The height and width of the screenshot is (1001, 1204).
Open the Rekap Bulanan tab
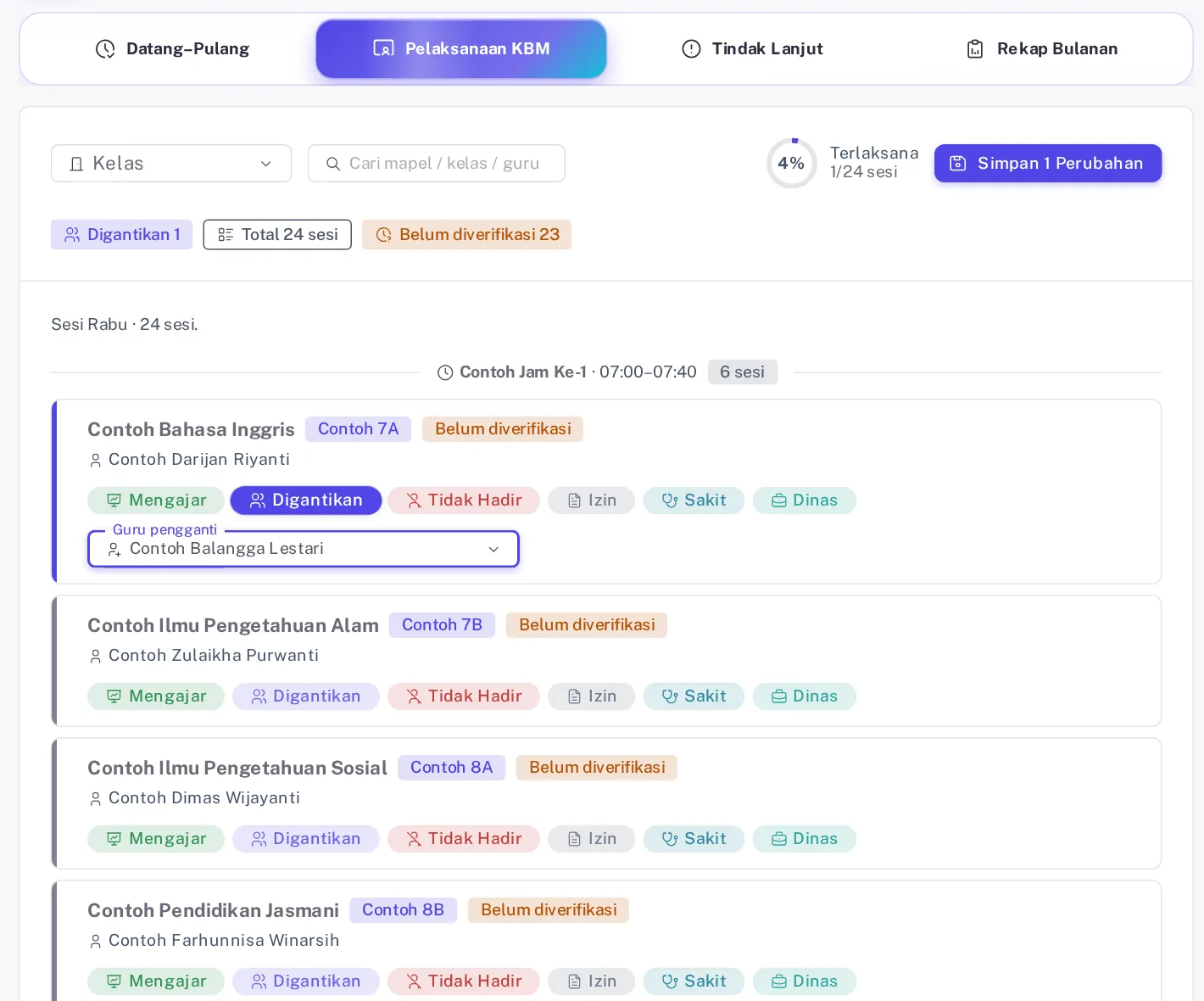pos(1042,49)
